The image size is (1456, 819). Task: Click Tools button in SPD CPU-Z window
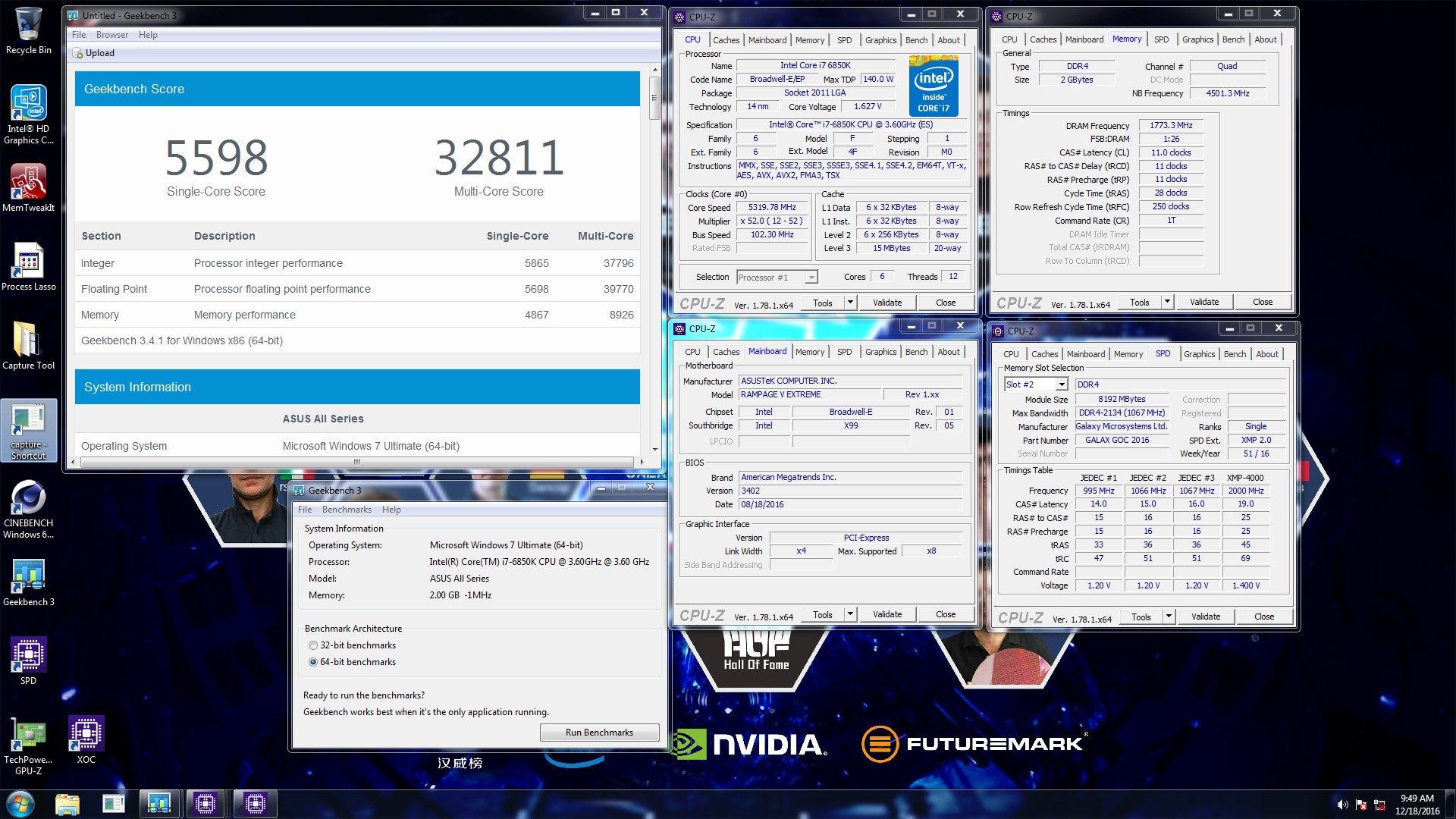pyautogui.click(x=1141, y=617)
